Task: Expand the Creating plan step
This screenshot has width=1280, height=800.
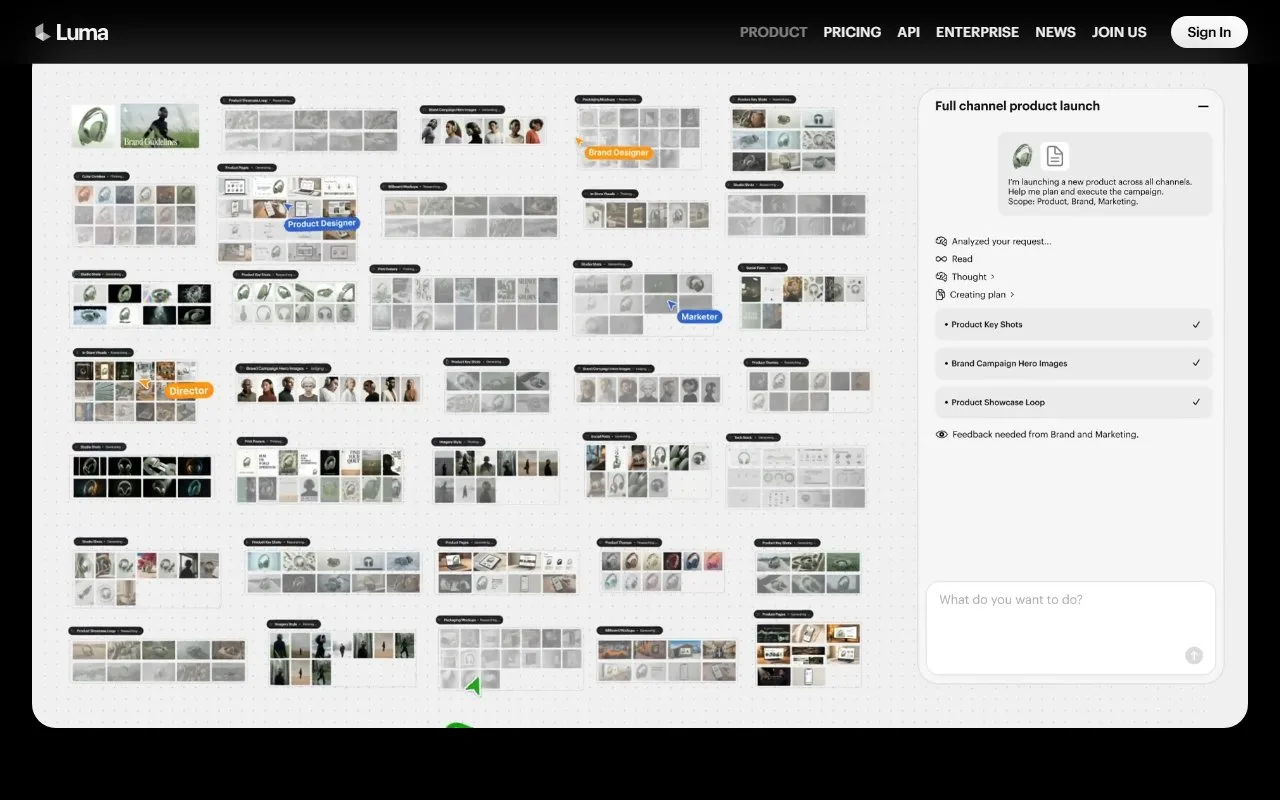Action: 982,295
